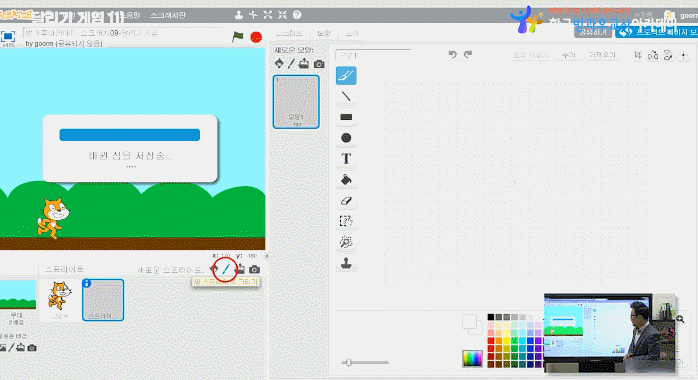698x380 pixels.
Task: Clear all (모두 지우기) in paint editor
Action: coord(530,55)
